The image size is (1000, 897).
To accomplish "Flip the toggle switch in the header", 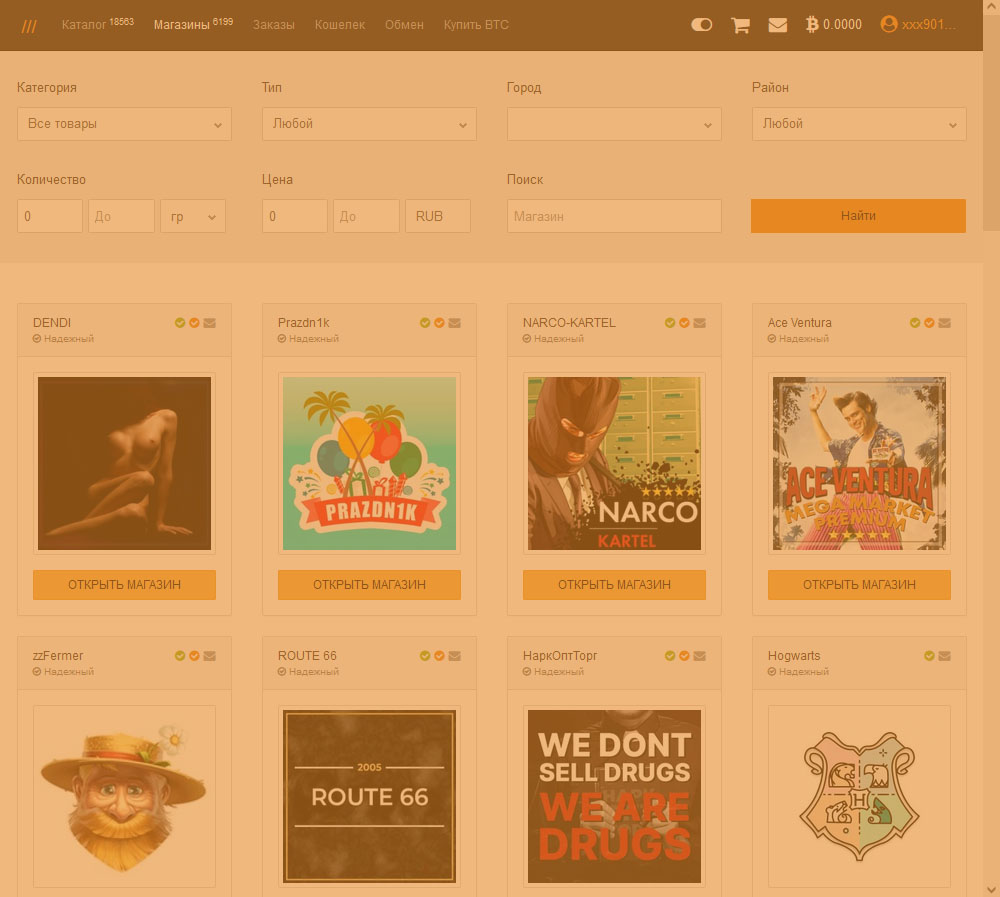I will point(702,25).
